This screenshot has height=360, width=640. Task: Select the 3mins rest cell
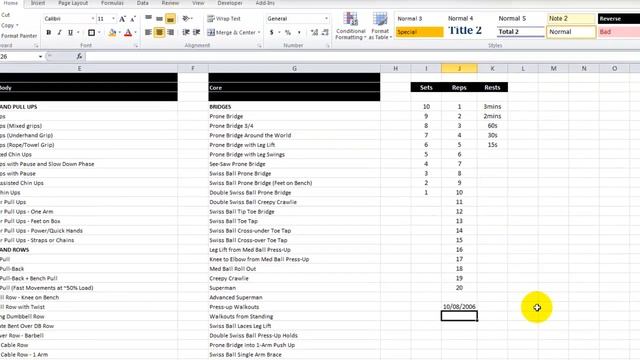point(492,107)
